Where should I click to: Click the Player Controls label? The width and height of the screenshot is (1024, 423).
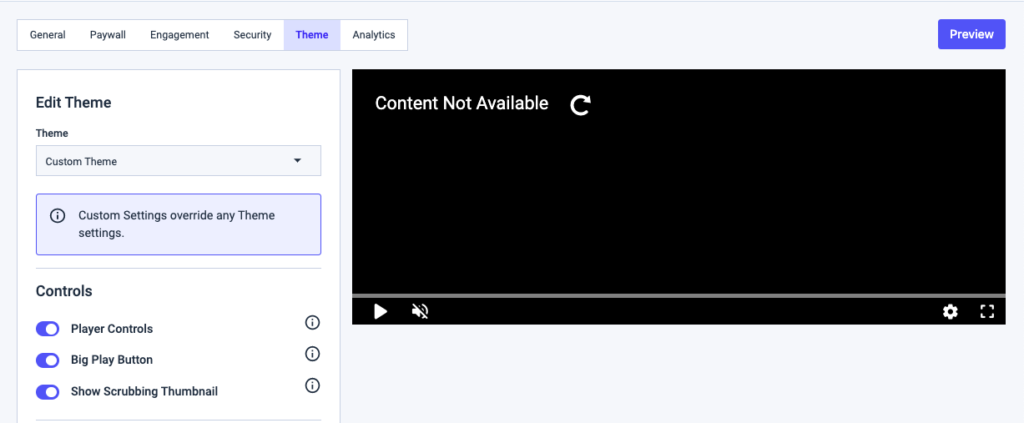[112, 329]
